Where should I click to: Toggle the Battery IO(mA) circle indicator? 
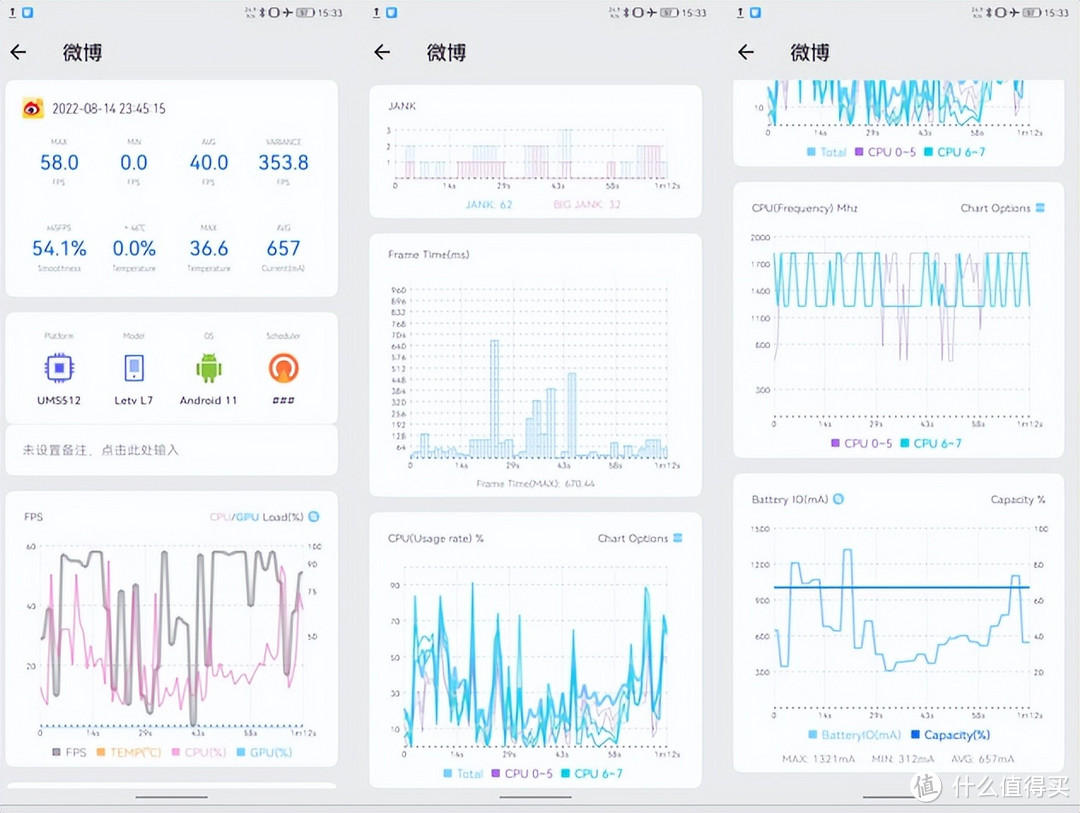[838, 499]
